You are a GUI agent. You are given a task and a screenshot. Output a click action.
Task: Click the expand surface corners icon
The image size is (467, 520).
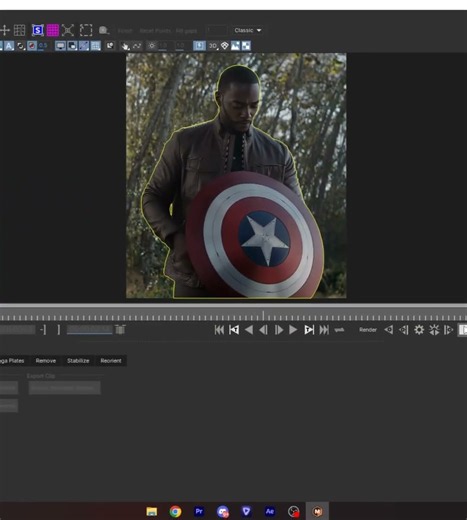[x=68, y=30]
